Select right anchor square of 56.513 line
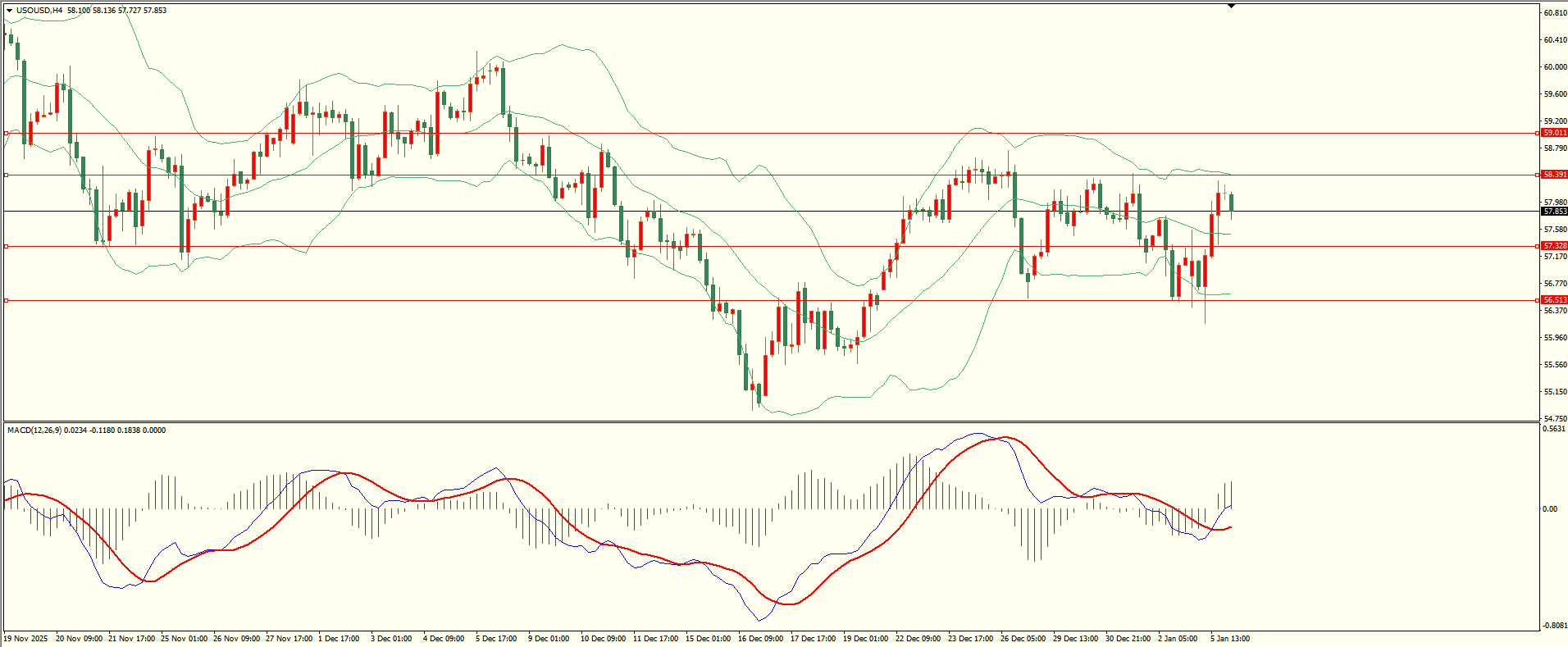Image resolution: width=1568 pixels, height=647 pixels. coord(1537,301)
